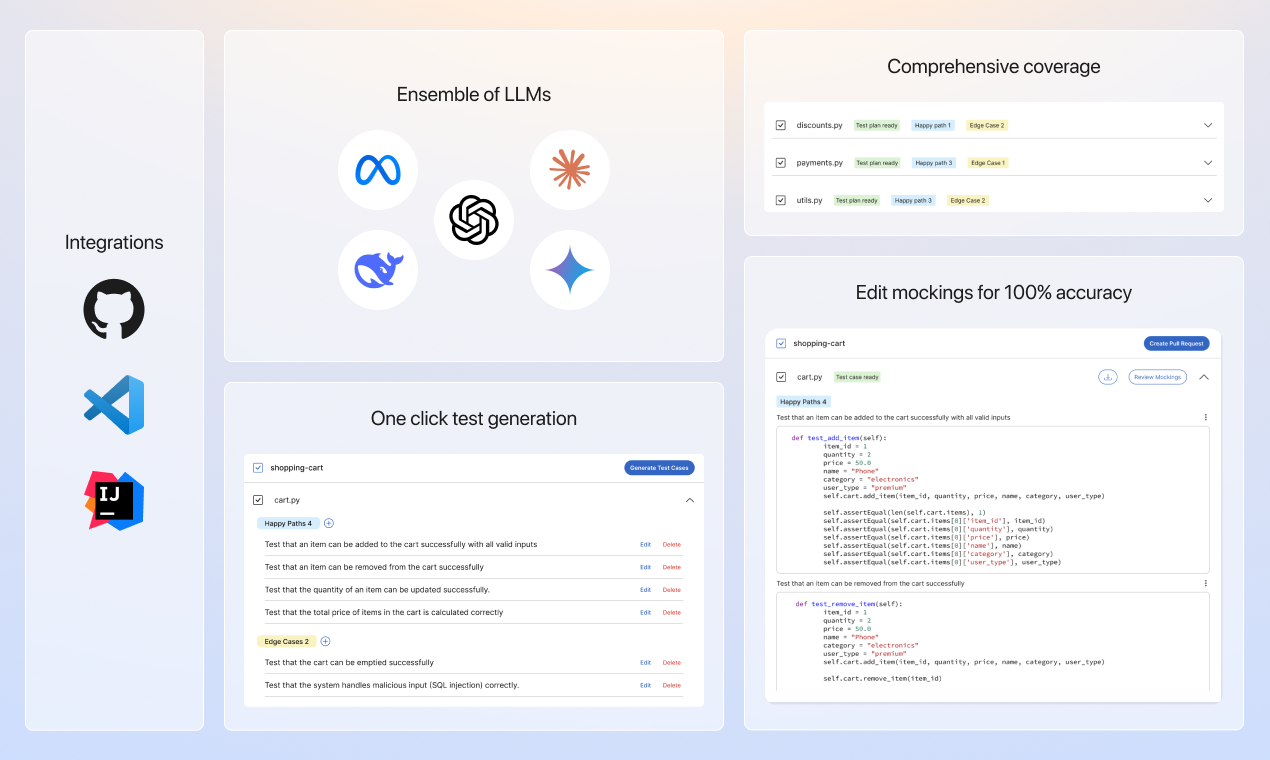Click the Review Mockings button
The width and height of the screenshot is (1270, 760).
tap(1158, 377)
